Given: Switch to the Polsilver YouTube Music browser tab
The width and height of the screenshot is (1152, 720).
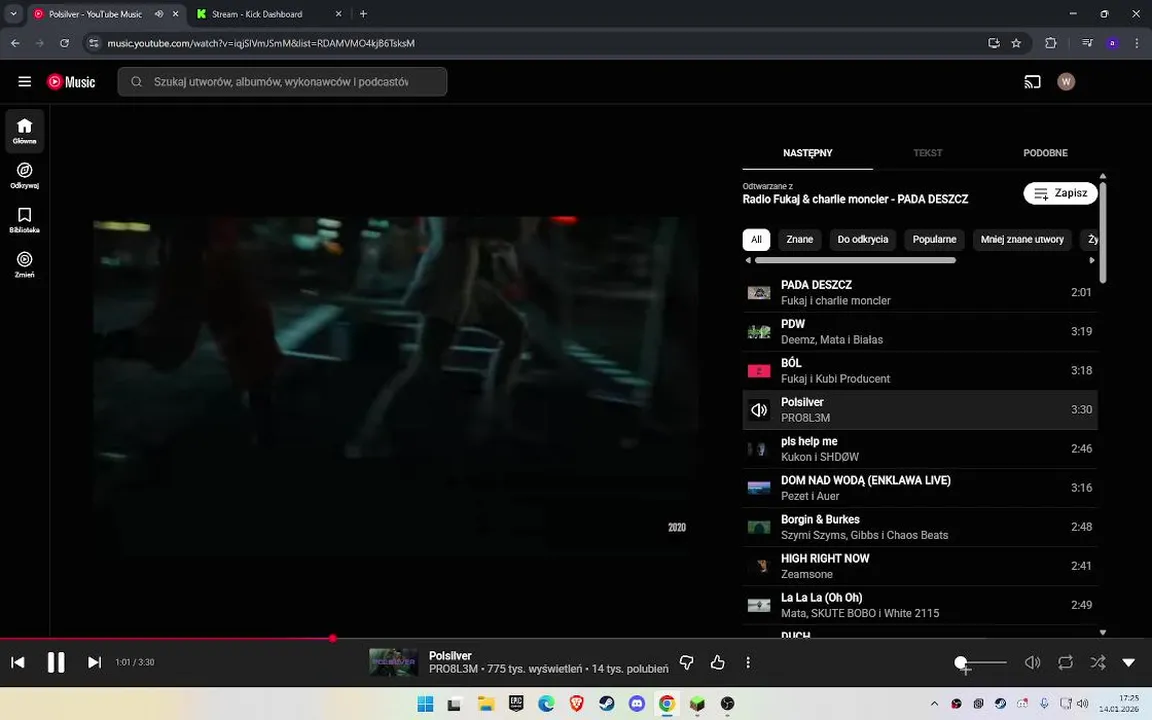Looking at the screenshot, I should [x=96, y=14].
